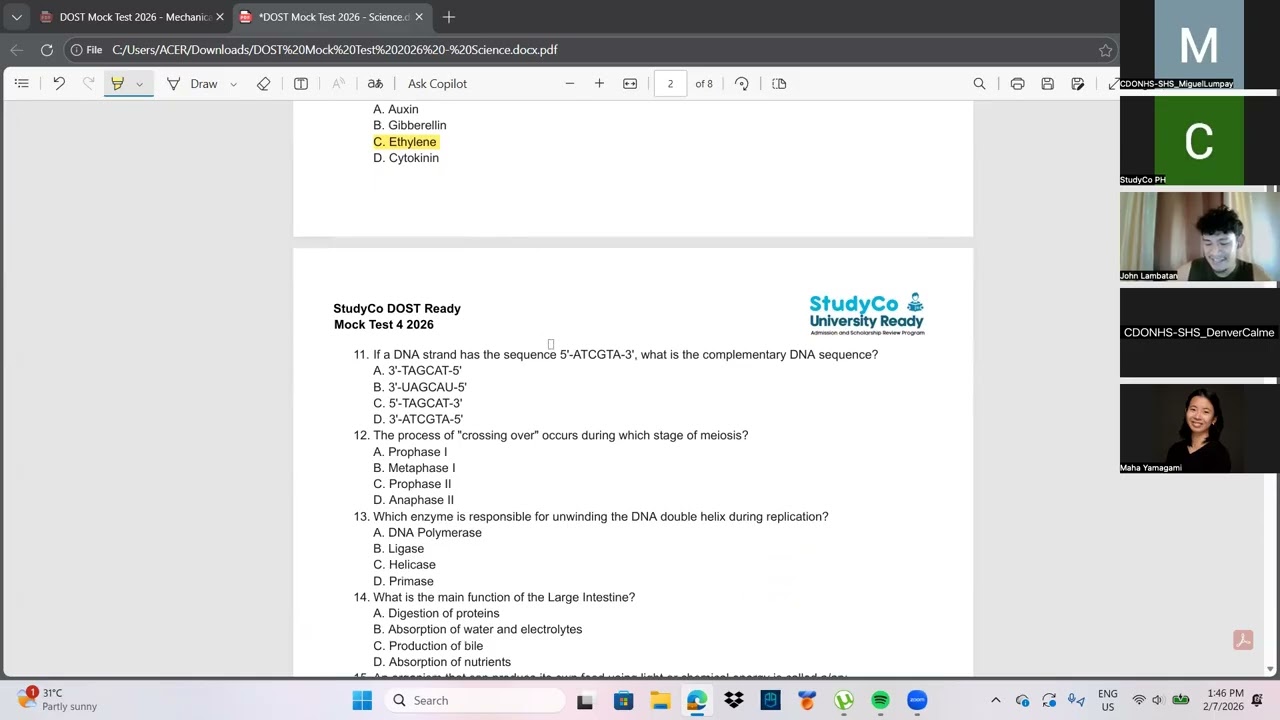Close the Mechanical mock test tab
The width and height of the screenshot is (1280, 720).
pyautogui.click(x=220, y=17)
